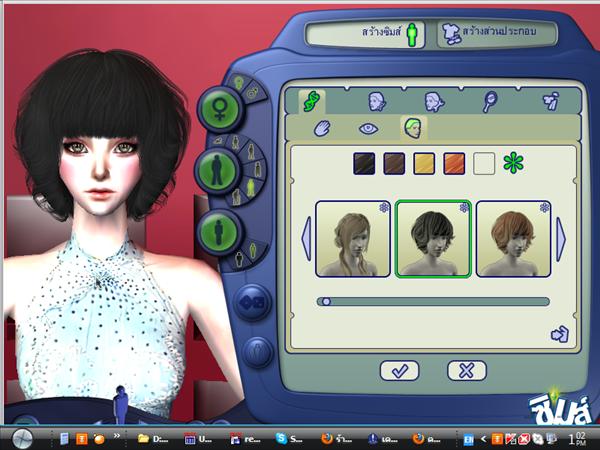600x450 pixels.
Task: Click custom star on black bob thumbnail
Action: click(x=464, y=207)
